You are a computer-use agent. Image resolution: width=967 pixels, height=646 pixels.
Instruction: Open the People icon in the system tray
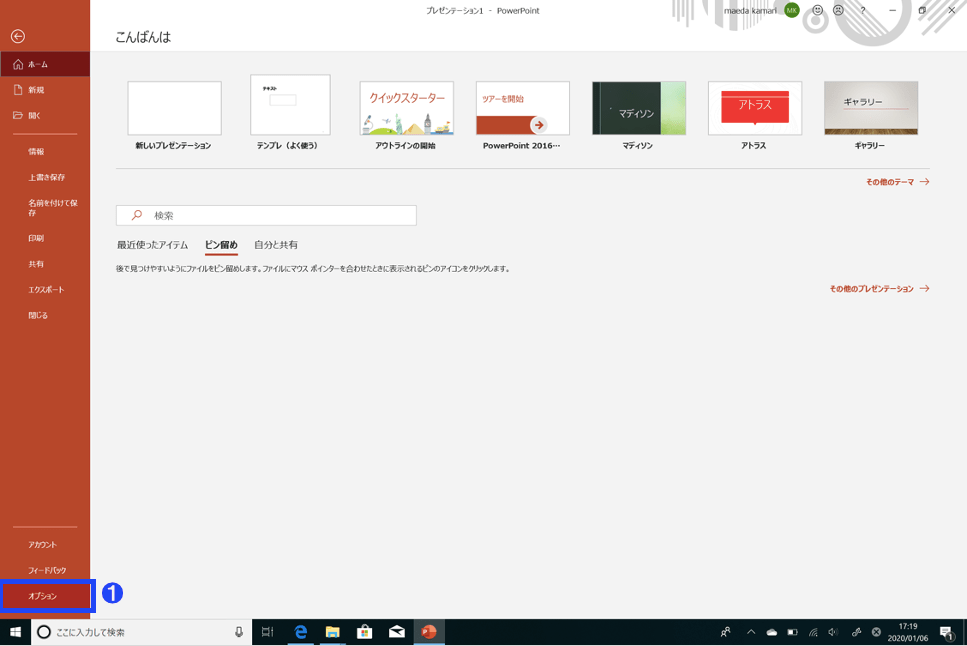click(726, 632)
